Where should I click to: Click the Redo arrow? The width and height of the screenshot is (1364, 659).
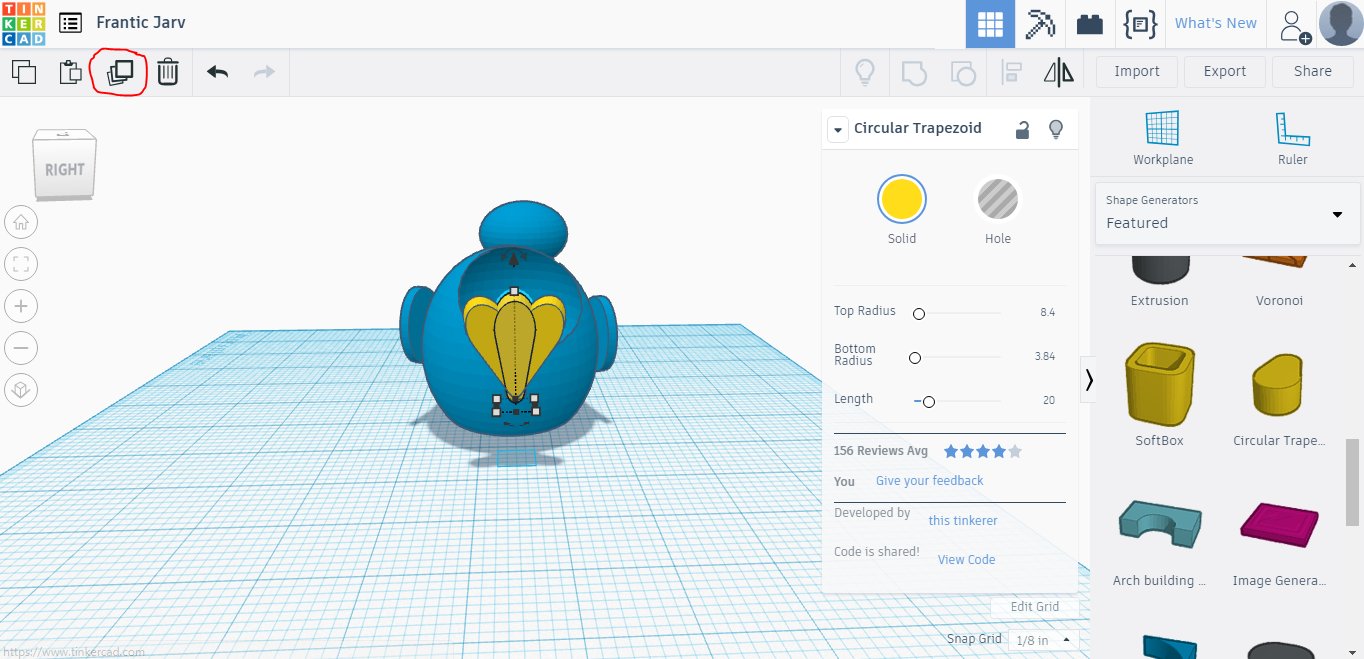click(264, 72)
